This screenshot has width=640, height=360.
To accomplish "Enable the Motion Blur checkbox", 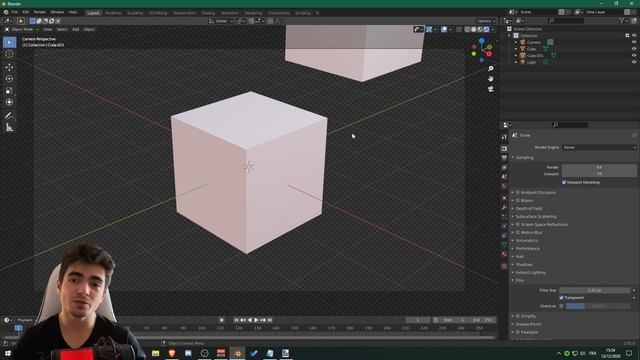I will pos(518,233).
